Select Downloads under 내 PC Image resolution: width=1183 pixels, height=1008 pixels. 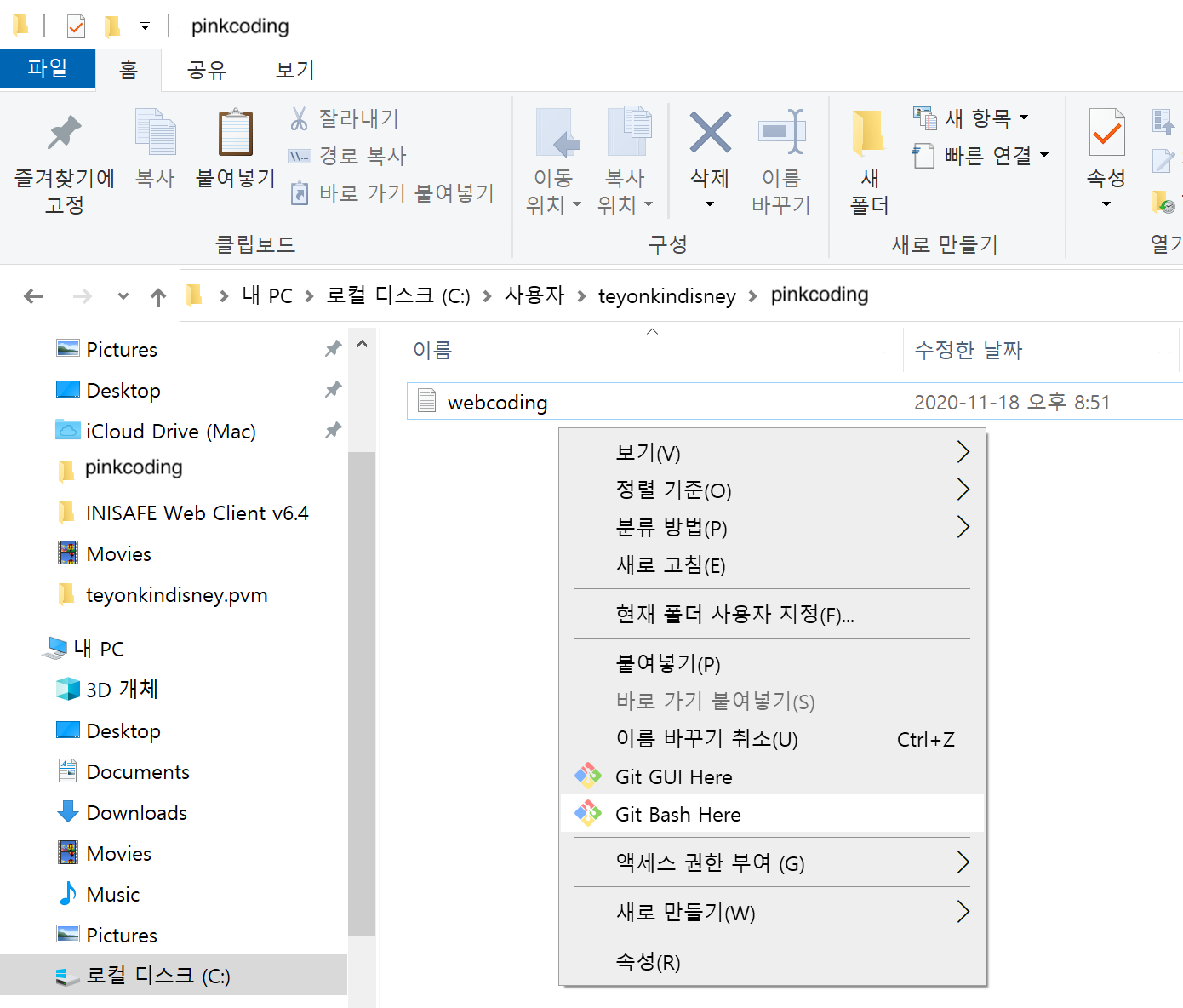point(136,813)
